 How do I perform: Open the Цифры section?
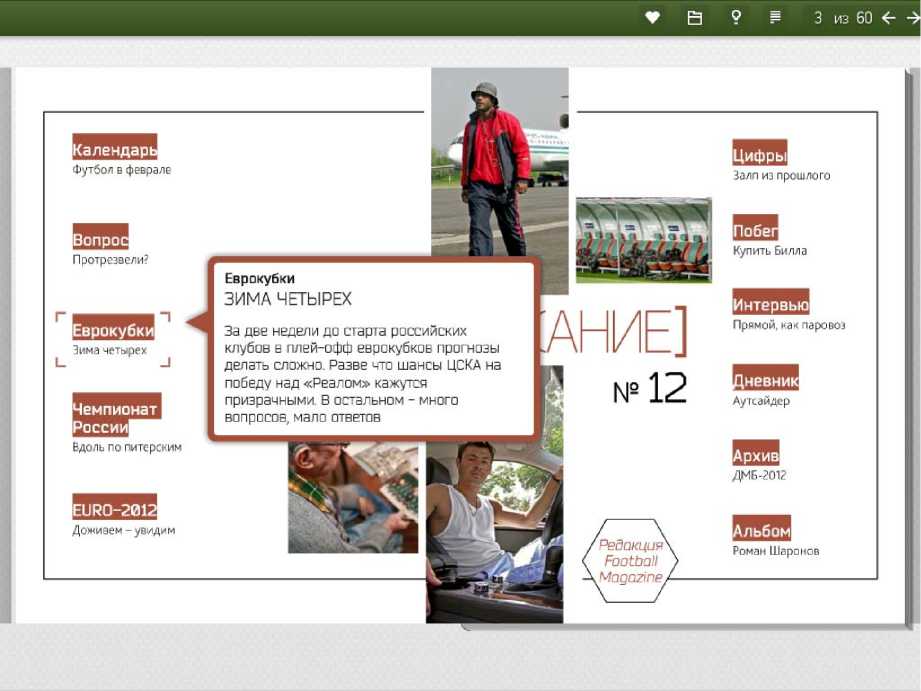759,153
